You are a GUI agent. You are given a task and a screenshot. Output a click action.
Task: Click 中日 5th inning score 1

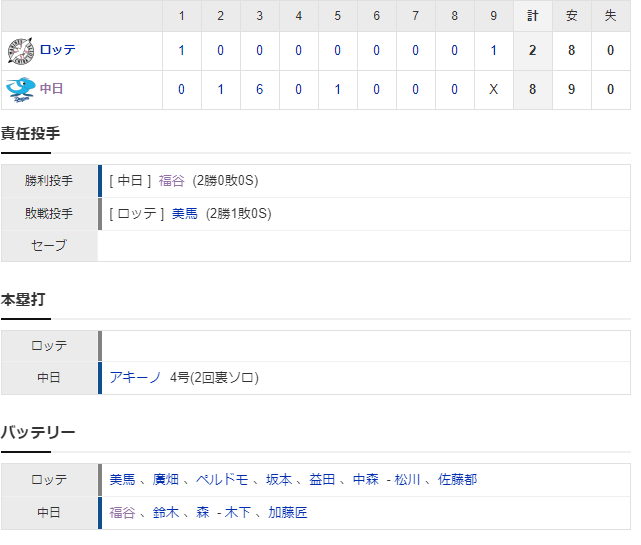tap(338, 90)
